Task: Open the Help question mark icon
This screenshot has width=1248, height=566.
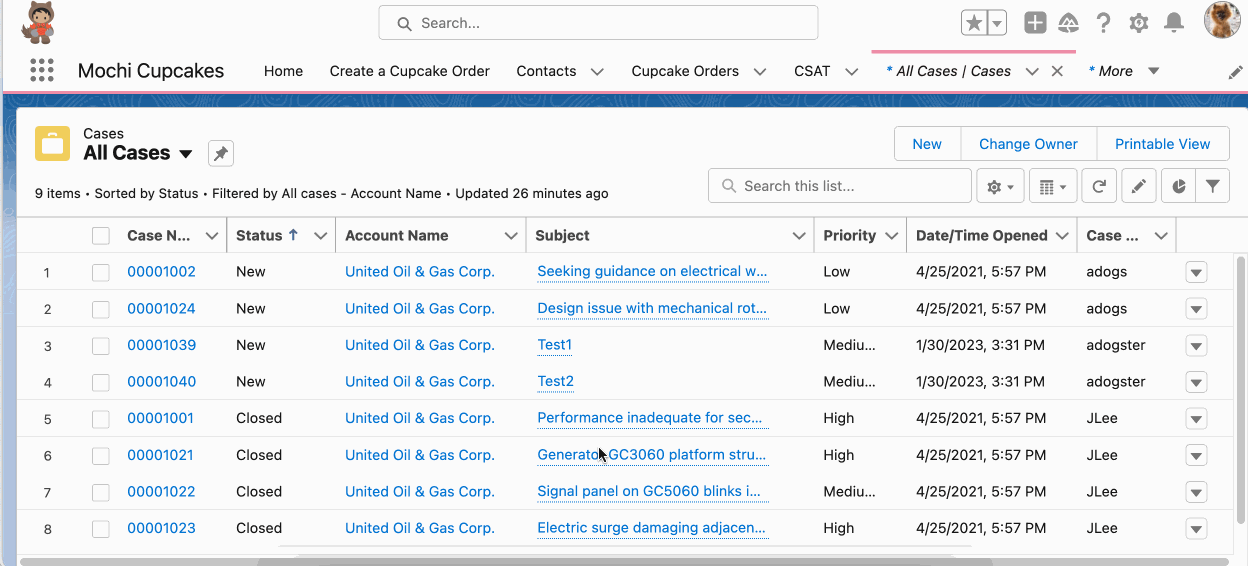Action: (1103, 23)
